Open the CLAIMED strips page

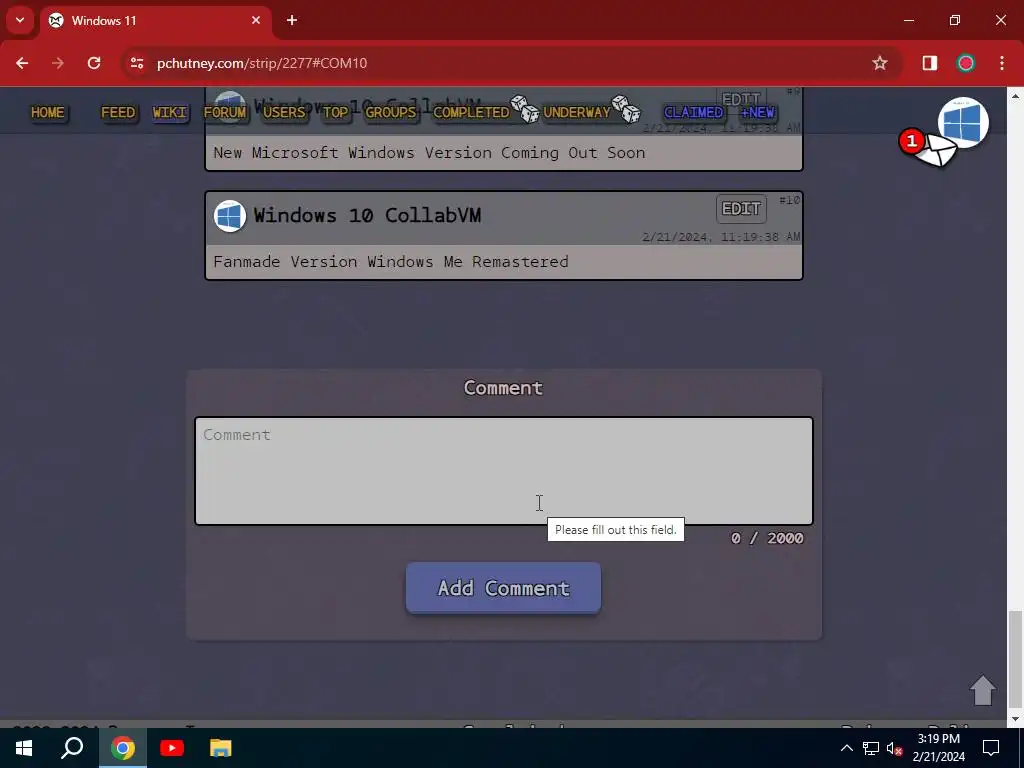tap(694, 112)
